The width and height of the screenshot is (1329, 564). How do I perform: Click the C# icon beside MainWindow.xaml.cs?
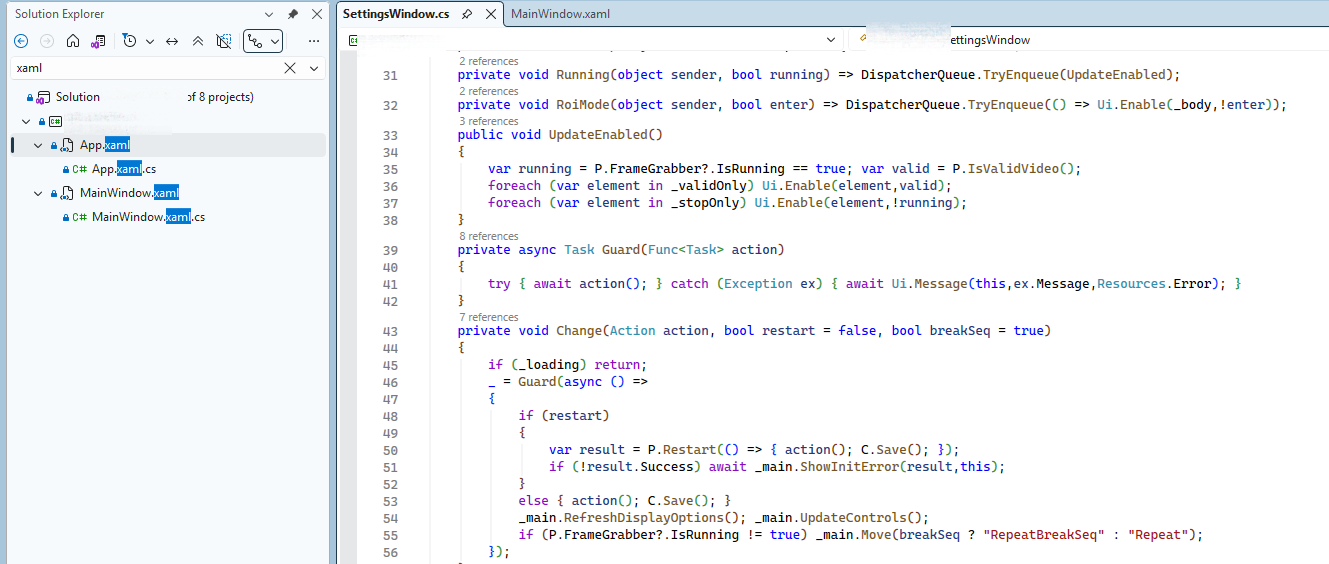[x=79, y=217]
